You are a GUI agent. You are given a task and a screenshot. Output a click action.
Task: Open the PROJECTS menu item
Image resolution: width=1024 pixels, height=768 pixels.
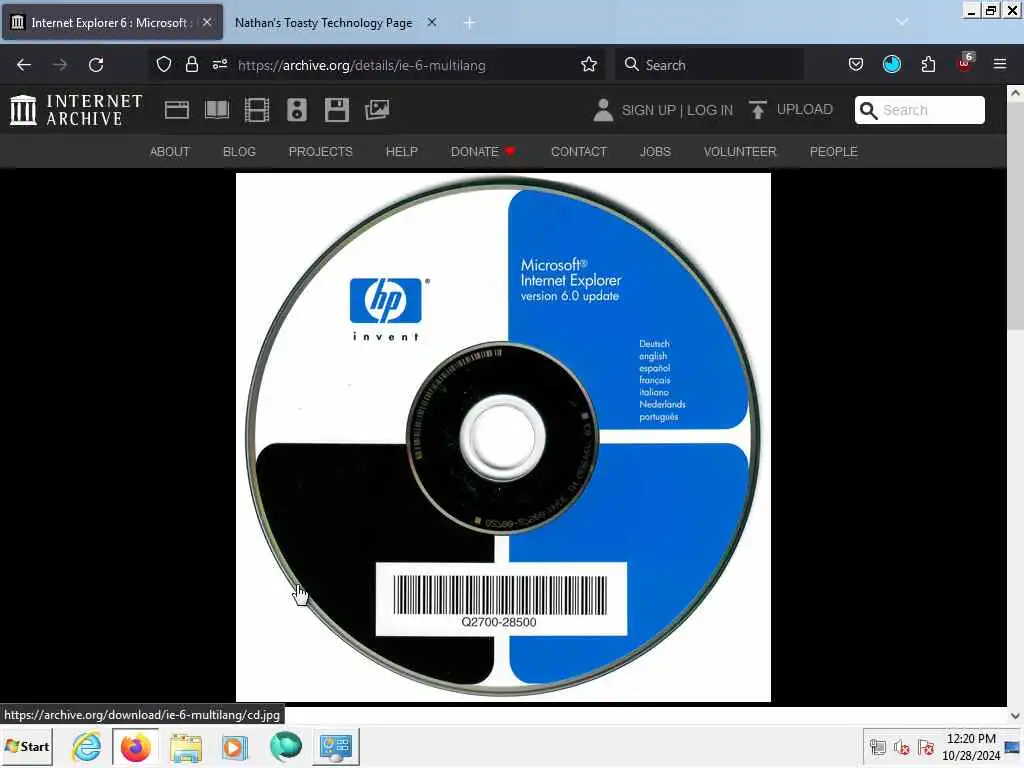click(321, 152)
